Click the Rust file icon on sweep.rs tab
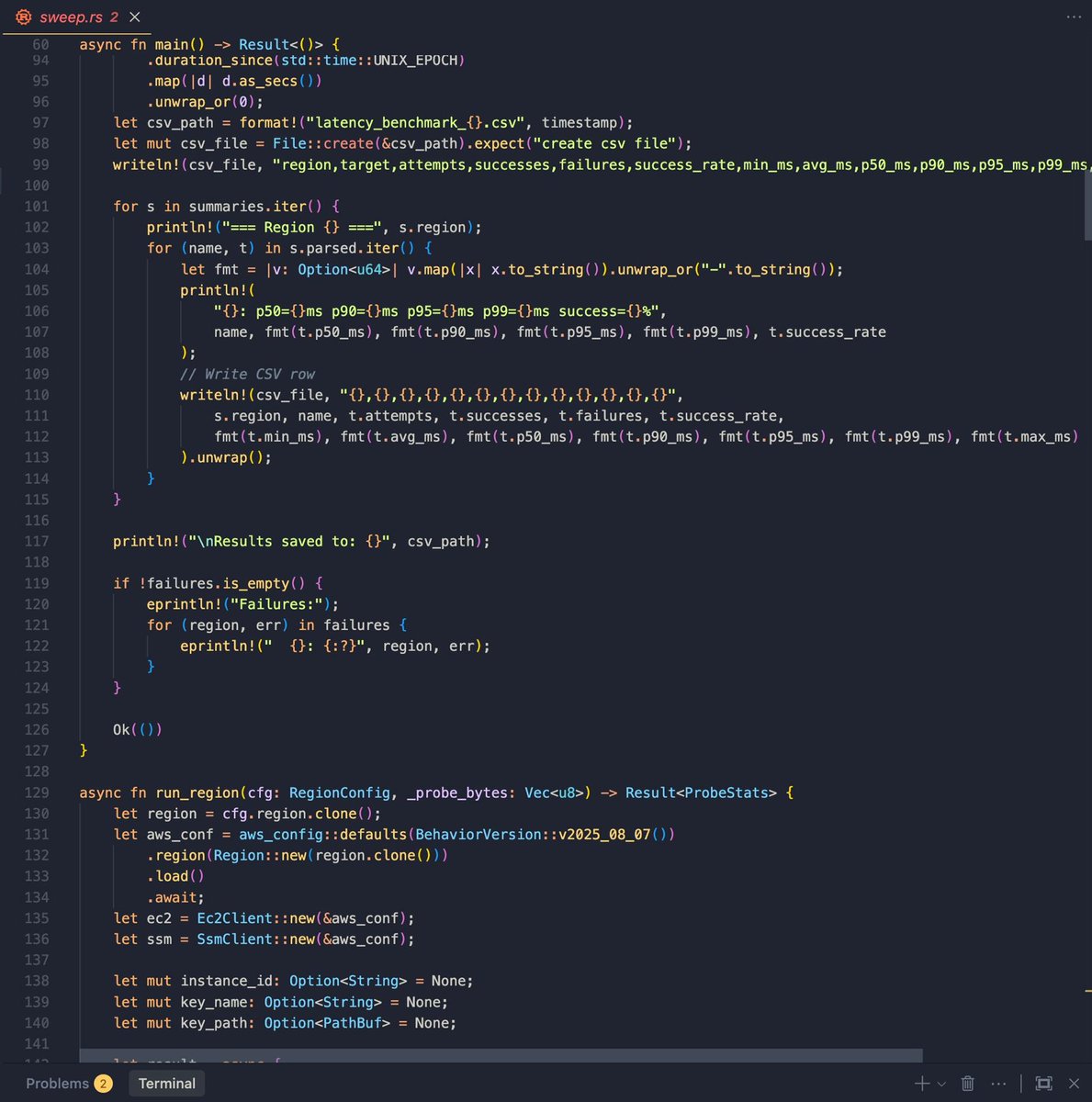This screenshot has width=1092, height=1102. (23, 17)
